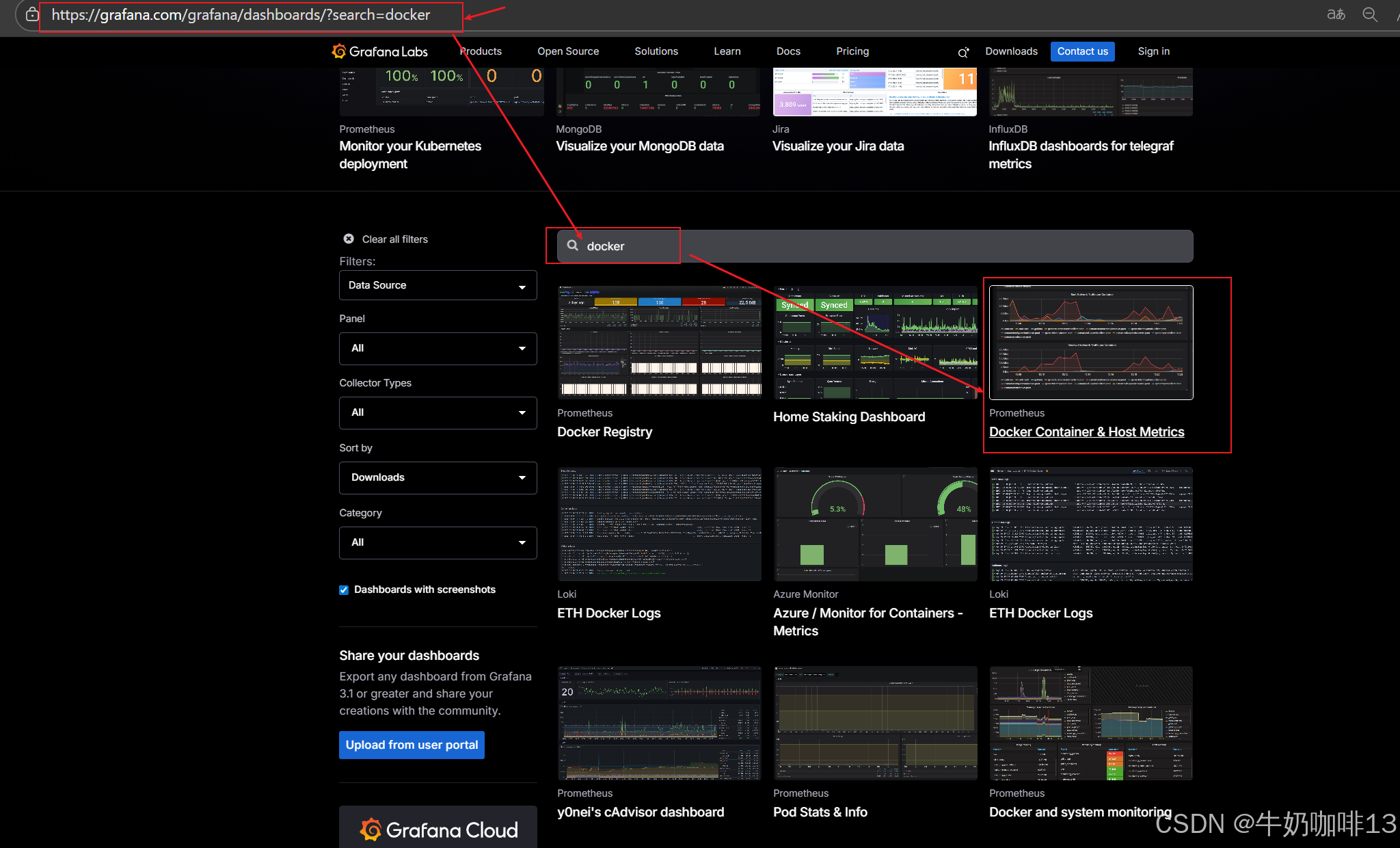Viewport: 1400px width, 848px height.
Task: Click the Grafana Labs logo icon
Action: click(x=339, y=51)
